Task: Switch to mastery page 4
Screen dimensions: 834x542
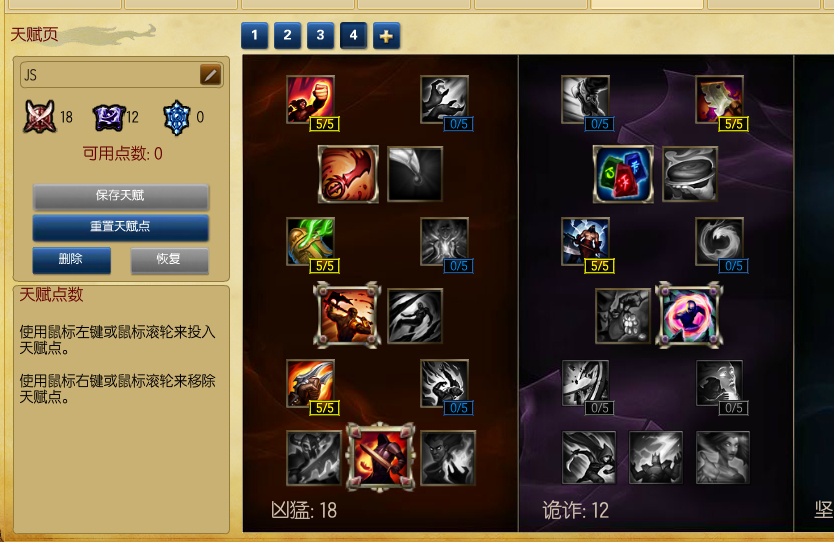Action: point(353,36)
